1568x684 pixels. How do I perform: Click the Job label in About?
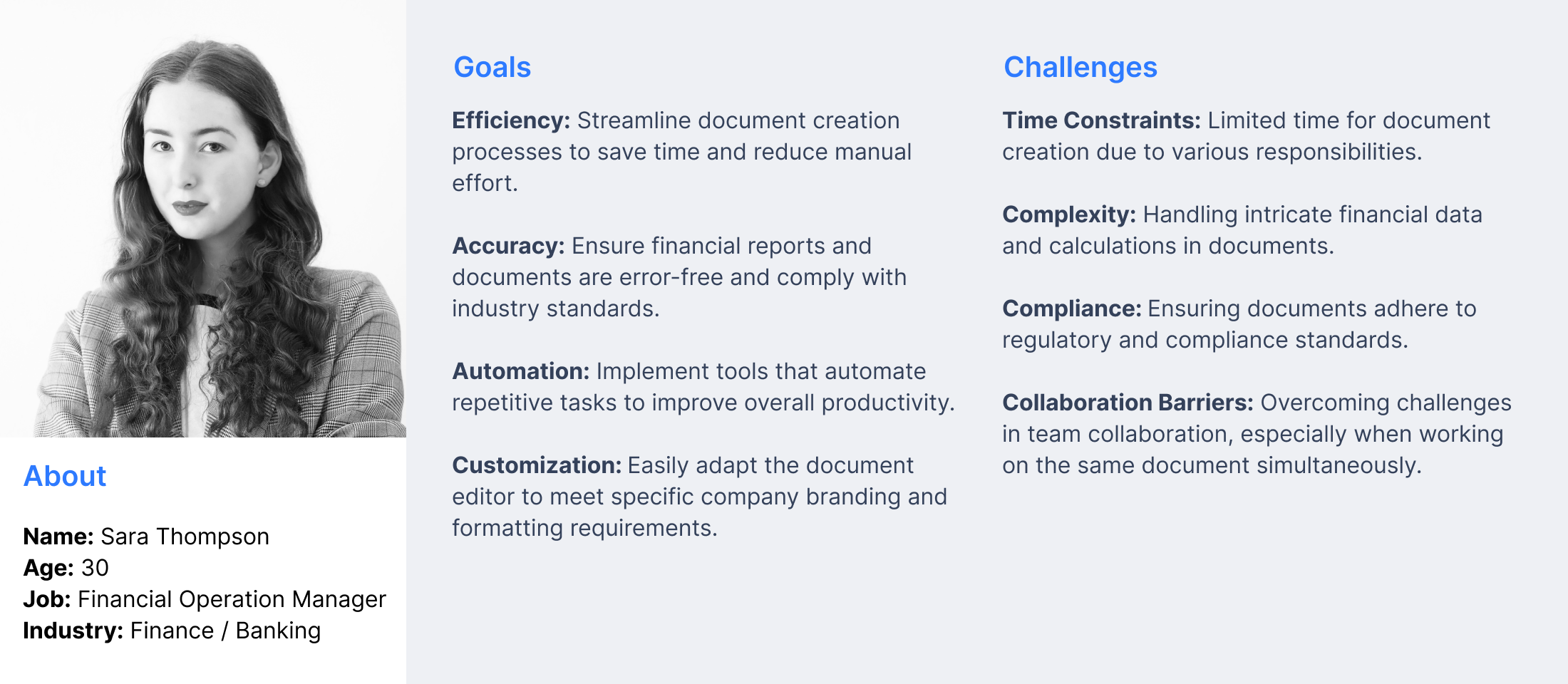click(x=47, y=599)
